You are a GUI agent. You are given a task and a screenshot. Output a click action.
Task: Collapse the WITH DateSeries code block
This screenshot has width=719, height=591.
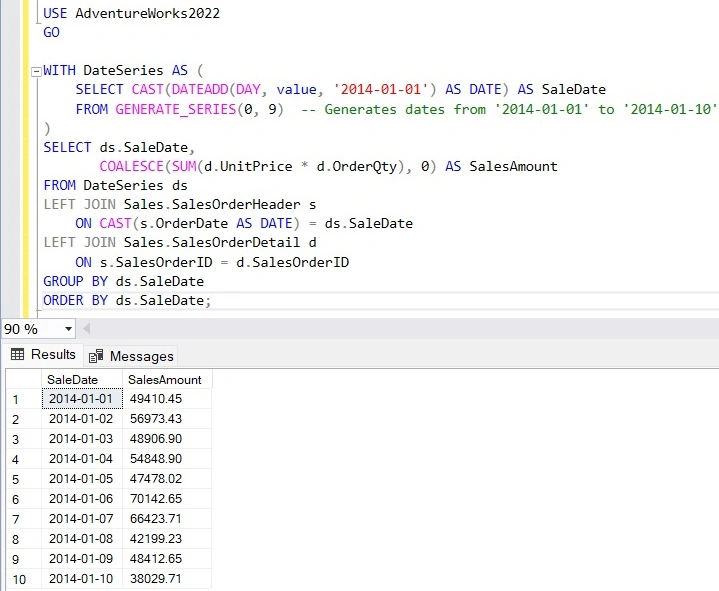(x=36, y=72)
